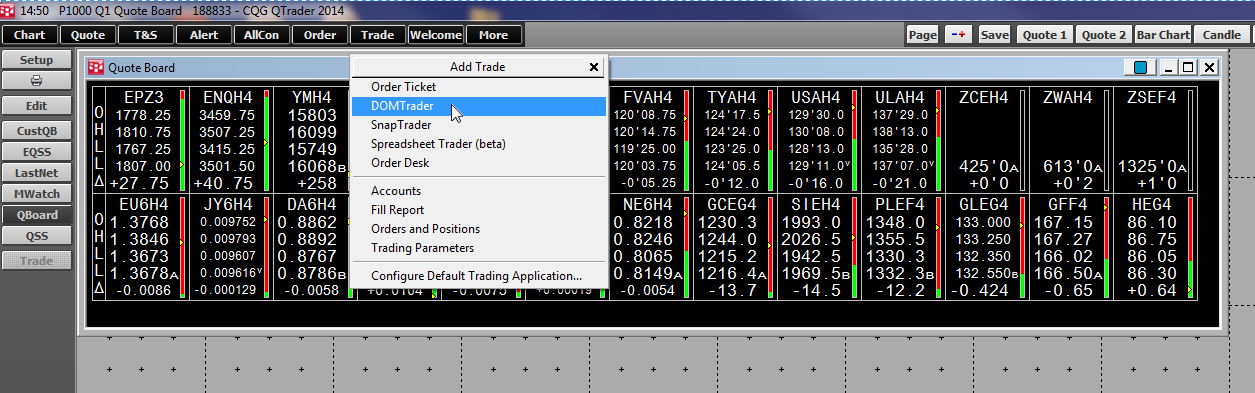Click the Save page button

995,35
